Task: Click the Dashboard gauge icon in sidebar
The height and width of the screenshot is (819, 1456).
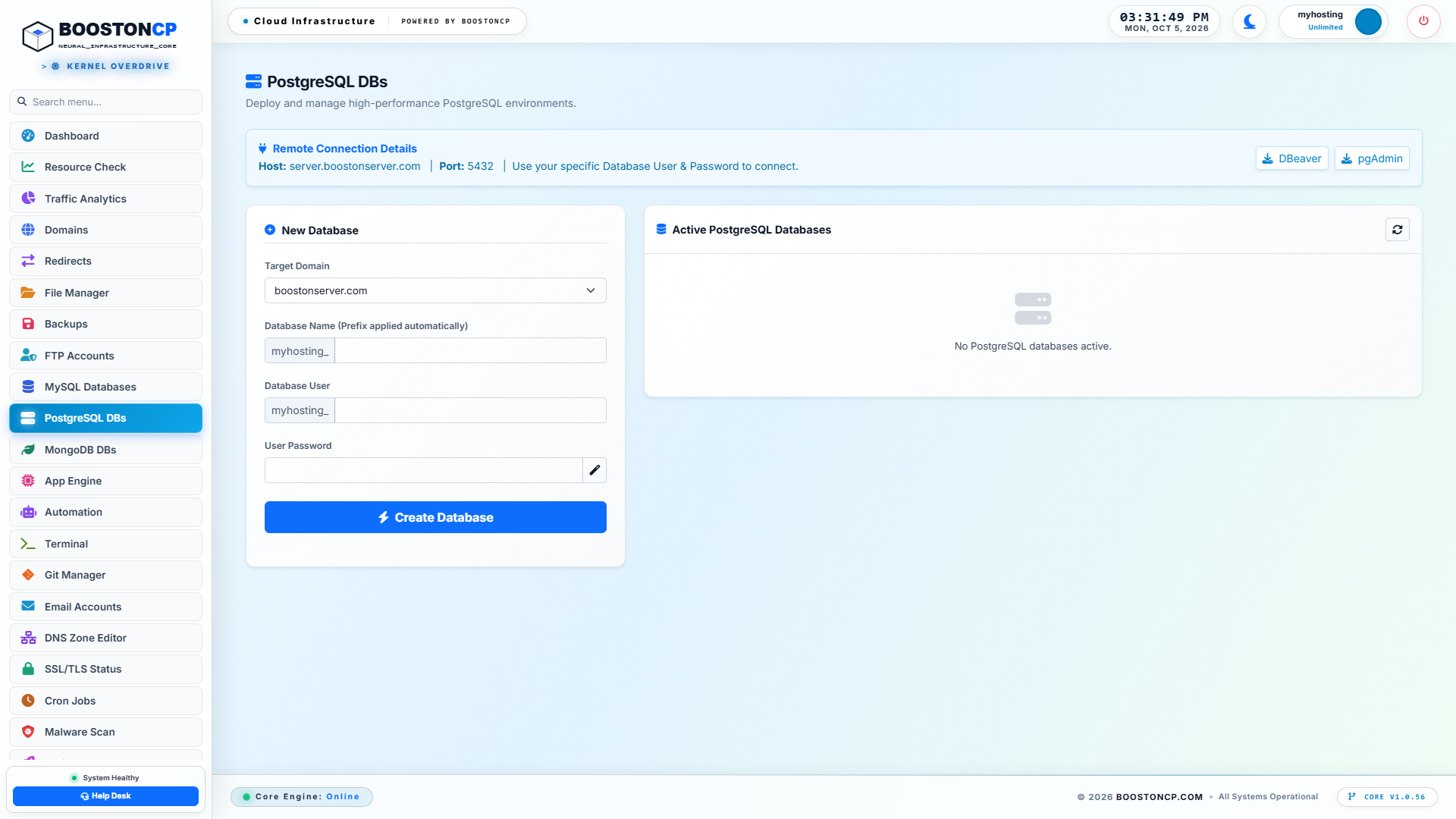Action: [x=28, y=136]
